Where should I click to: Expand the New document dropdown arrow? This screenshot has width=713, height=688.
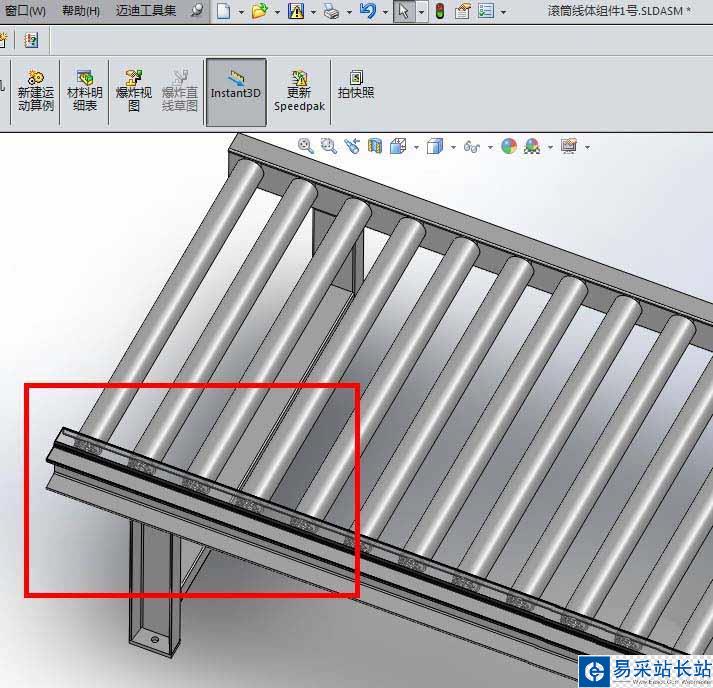click(x=241, y=12)
